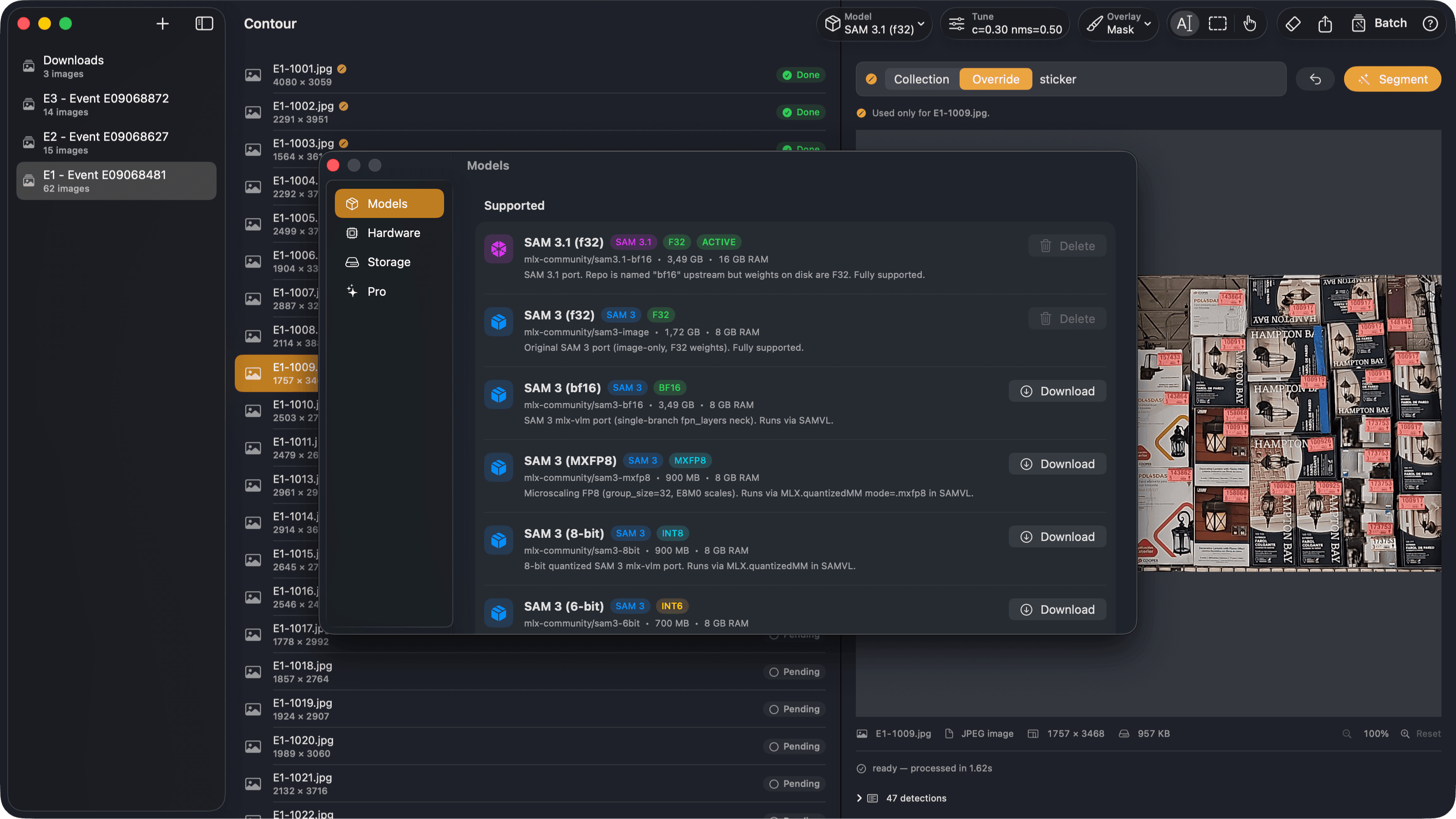Select the Downloads collection
1456x819 pixels.
(116, 66)
